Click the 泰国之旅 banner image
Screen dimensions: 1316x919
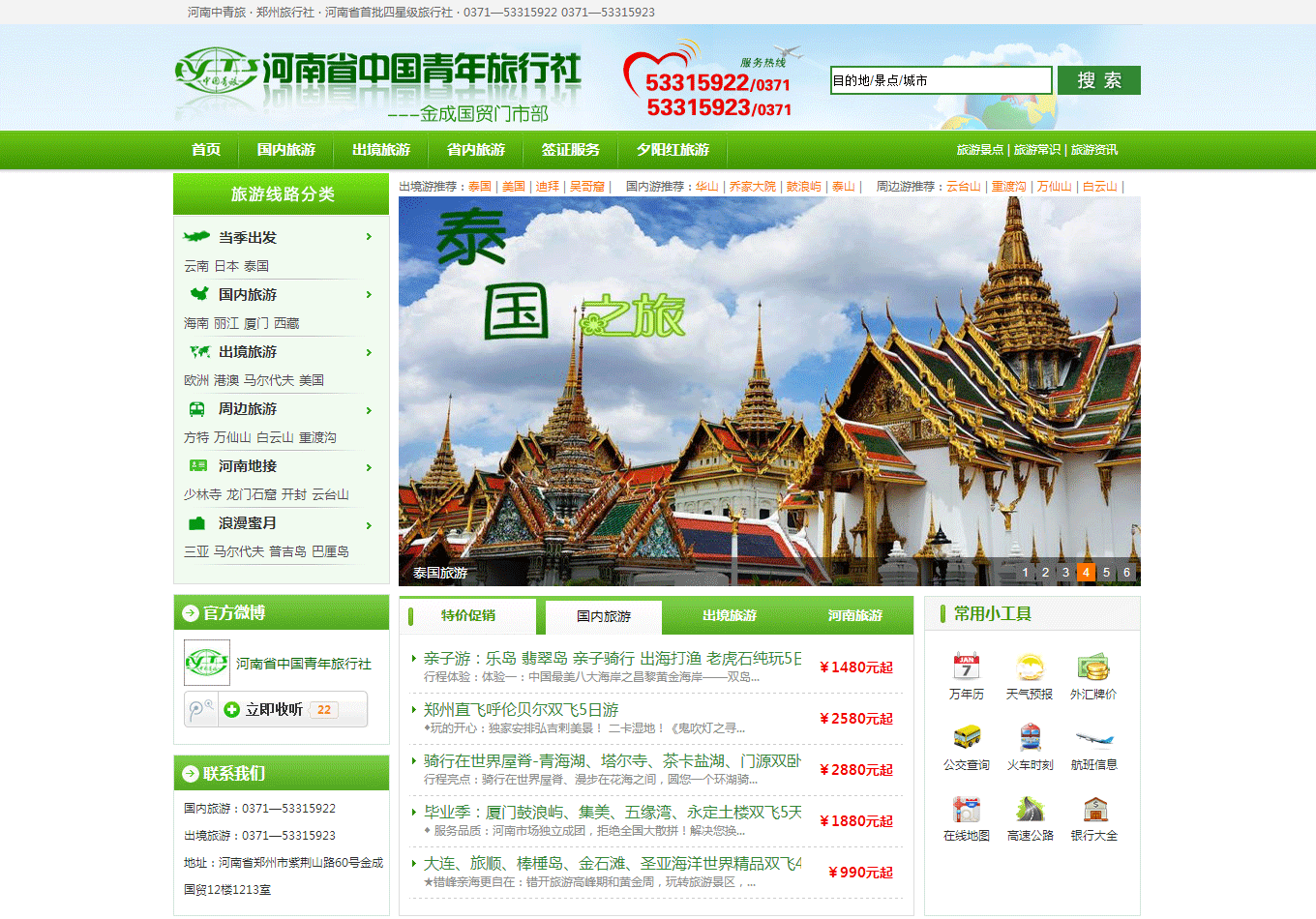coord(769,391)
